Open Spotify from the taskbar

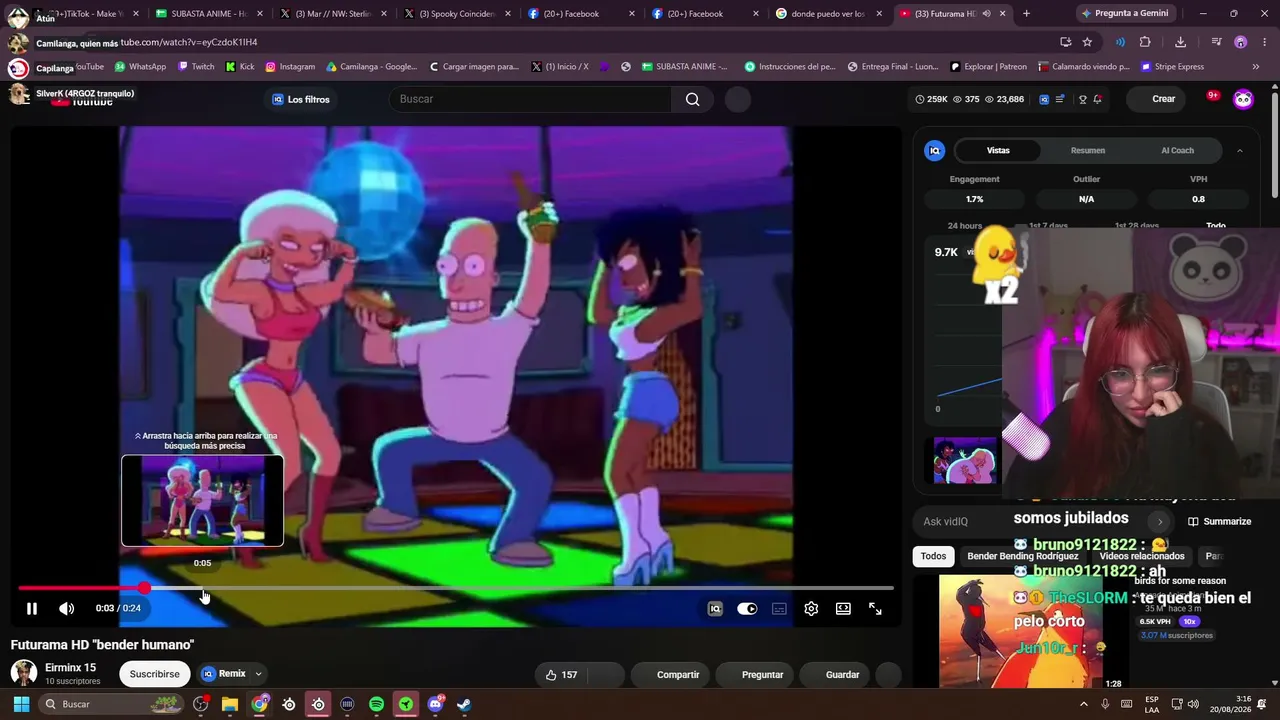(x=376, y=704)
